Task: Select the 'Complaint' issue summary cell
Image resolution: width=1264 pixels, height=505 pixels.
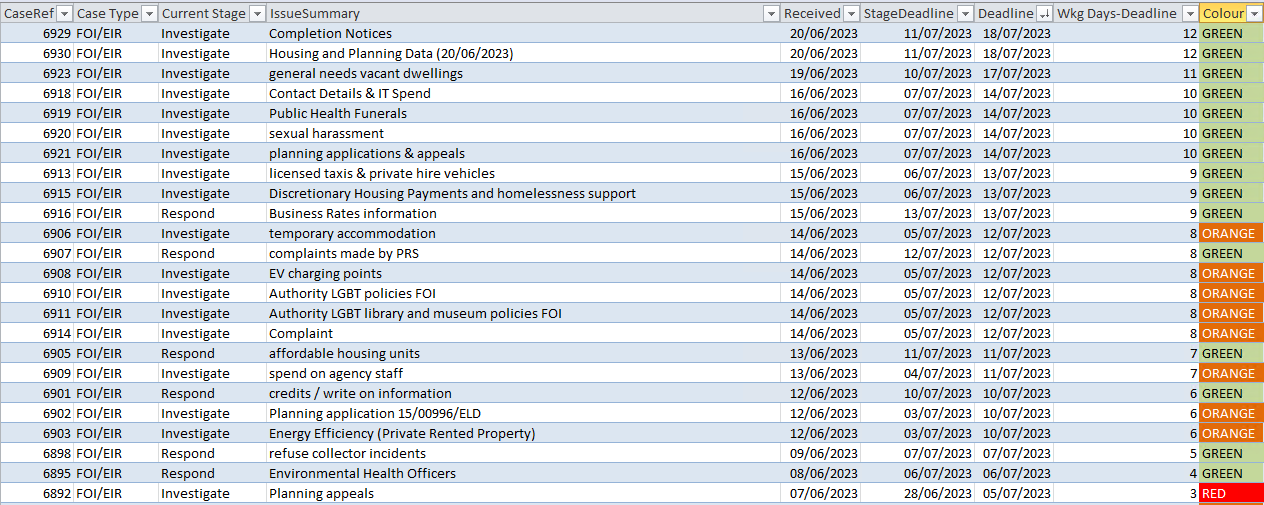Action: [523, 333]
